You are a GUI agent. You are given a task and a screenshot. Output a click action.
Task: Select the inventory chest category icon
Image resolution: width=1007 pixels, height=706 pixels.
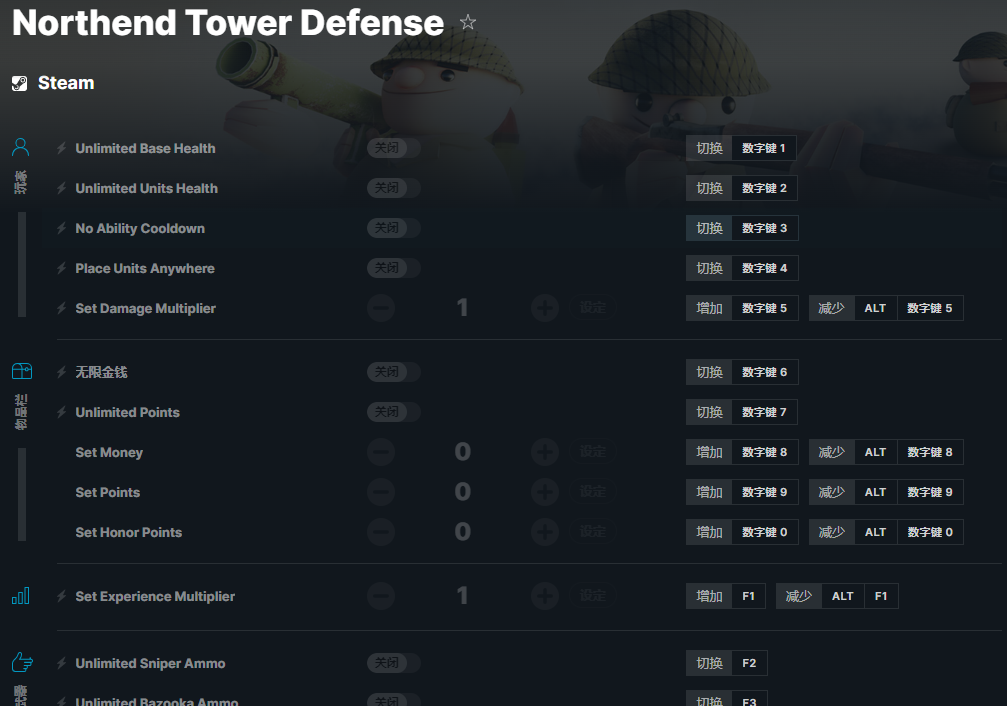[22, 371]
